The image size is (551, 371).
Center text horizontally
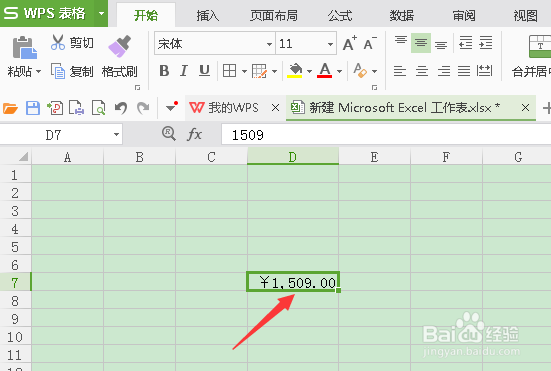coord(422,71)
